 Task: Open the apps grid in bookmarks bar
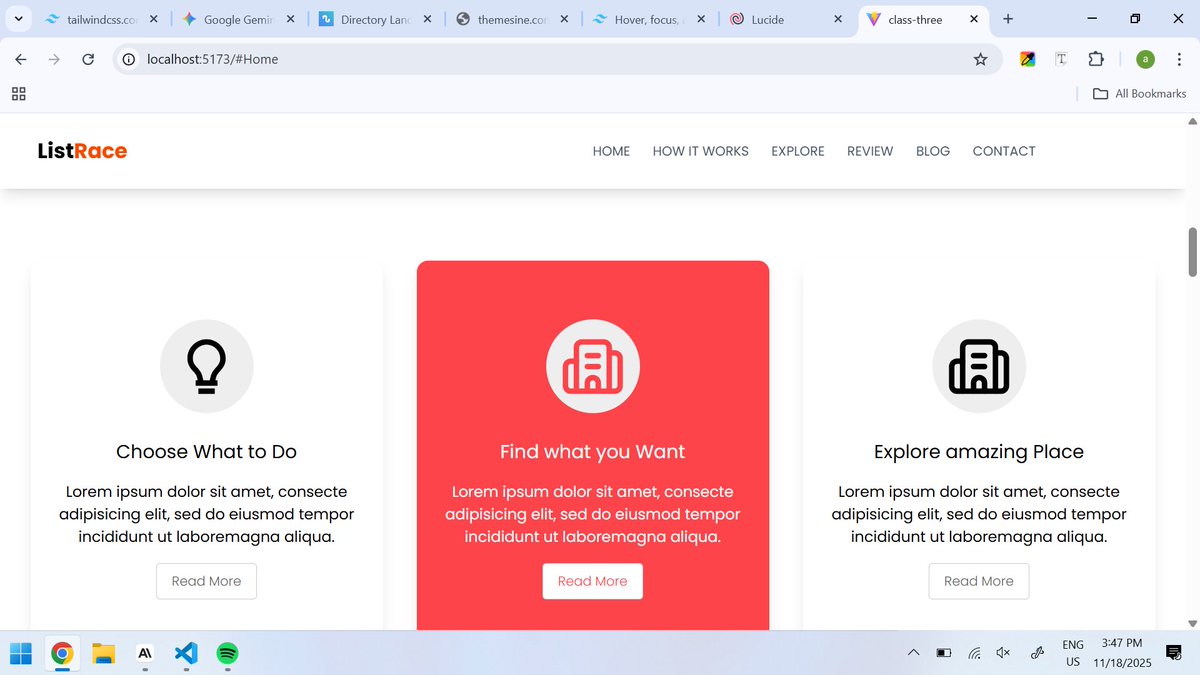click(18, 93)
